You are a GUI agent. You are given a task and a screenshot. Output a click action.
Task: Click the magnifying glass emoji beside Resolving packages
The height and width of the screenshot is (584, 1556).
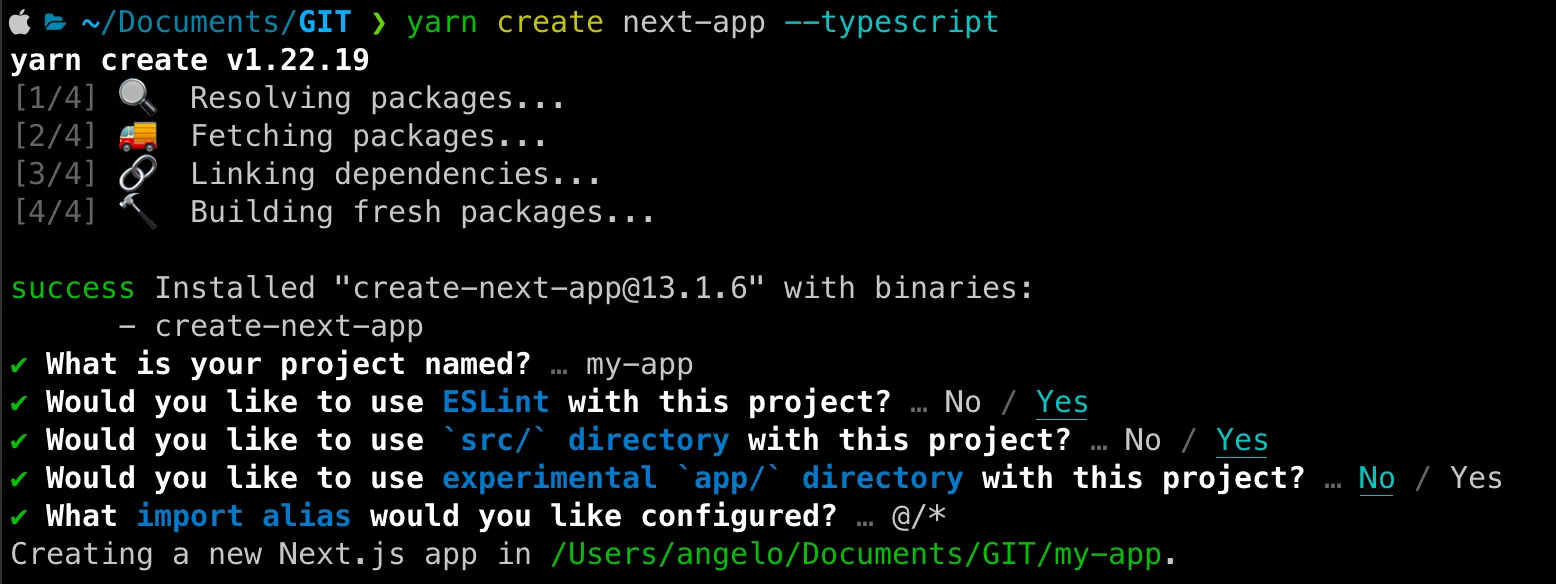[x=137, y=97]
